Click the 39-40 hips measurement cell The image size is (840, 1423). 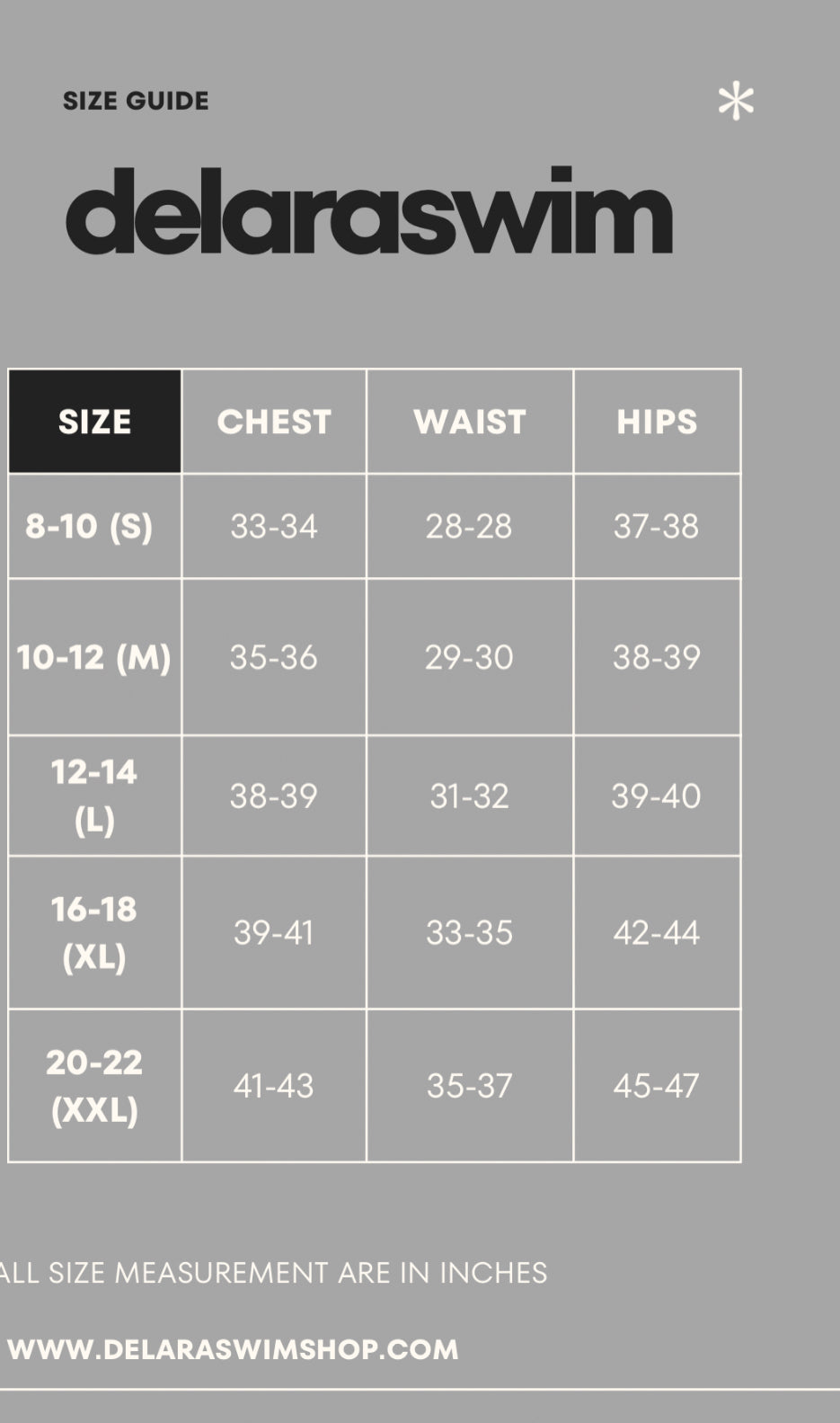click(657, 796)
